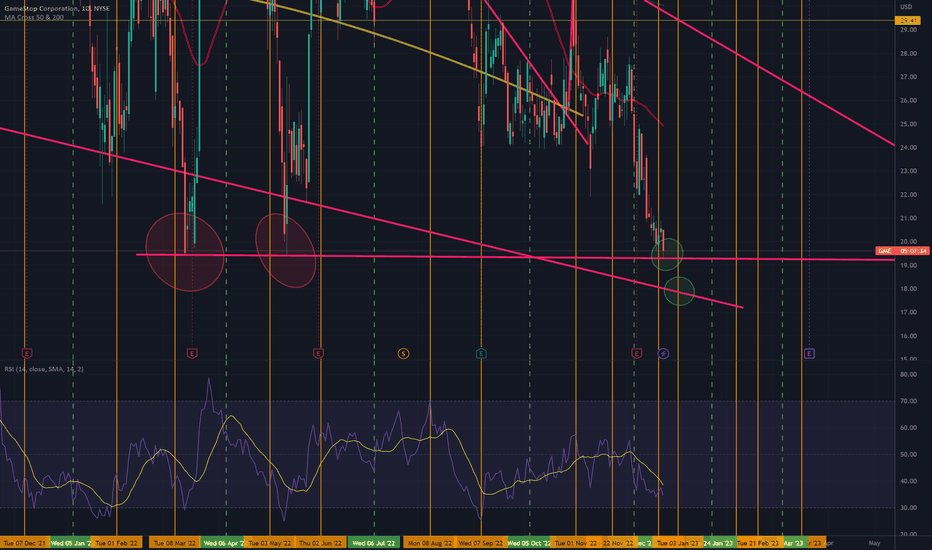The height and width of the screenshot is (550, 932).
Task: Click the USD currency label
Action: (906, 7)
